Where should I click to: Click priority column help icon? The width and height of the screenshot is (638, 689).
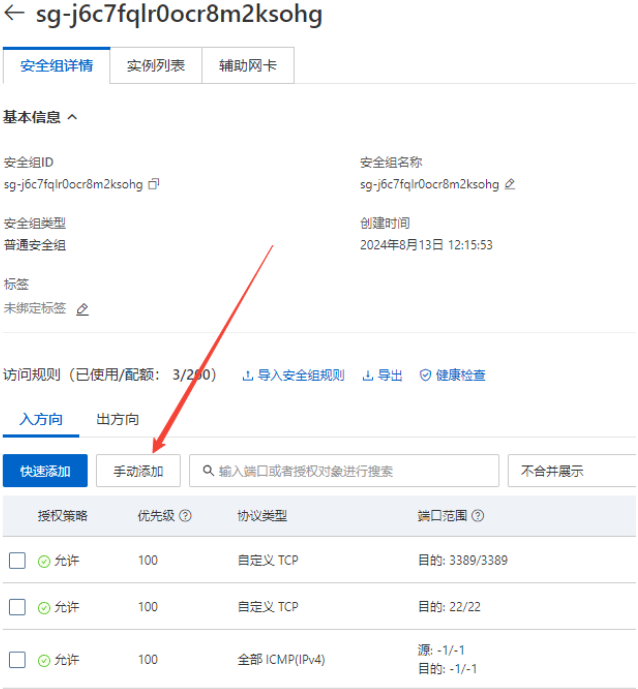(185, 516)
